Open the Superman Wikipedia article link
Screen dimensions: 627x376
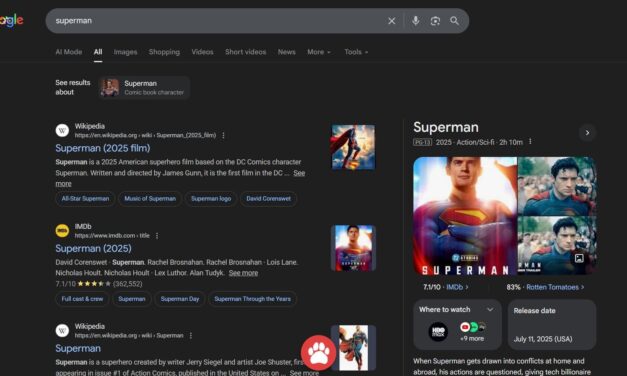78,348
